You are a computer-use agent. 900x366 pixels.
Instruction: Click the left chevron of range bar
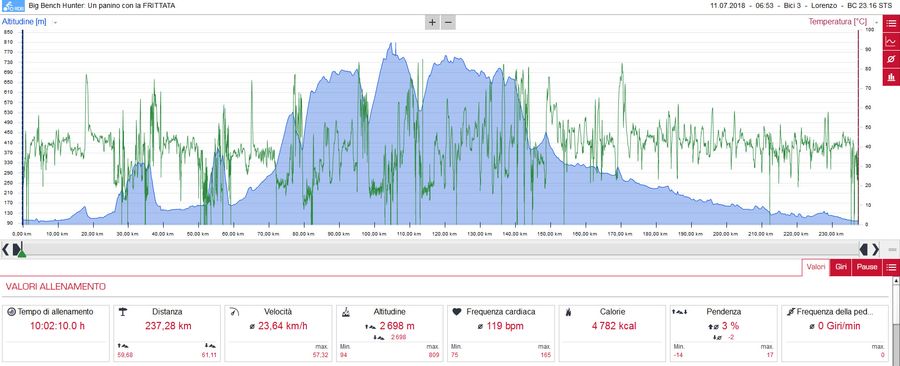tap(5, 249)
